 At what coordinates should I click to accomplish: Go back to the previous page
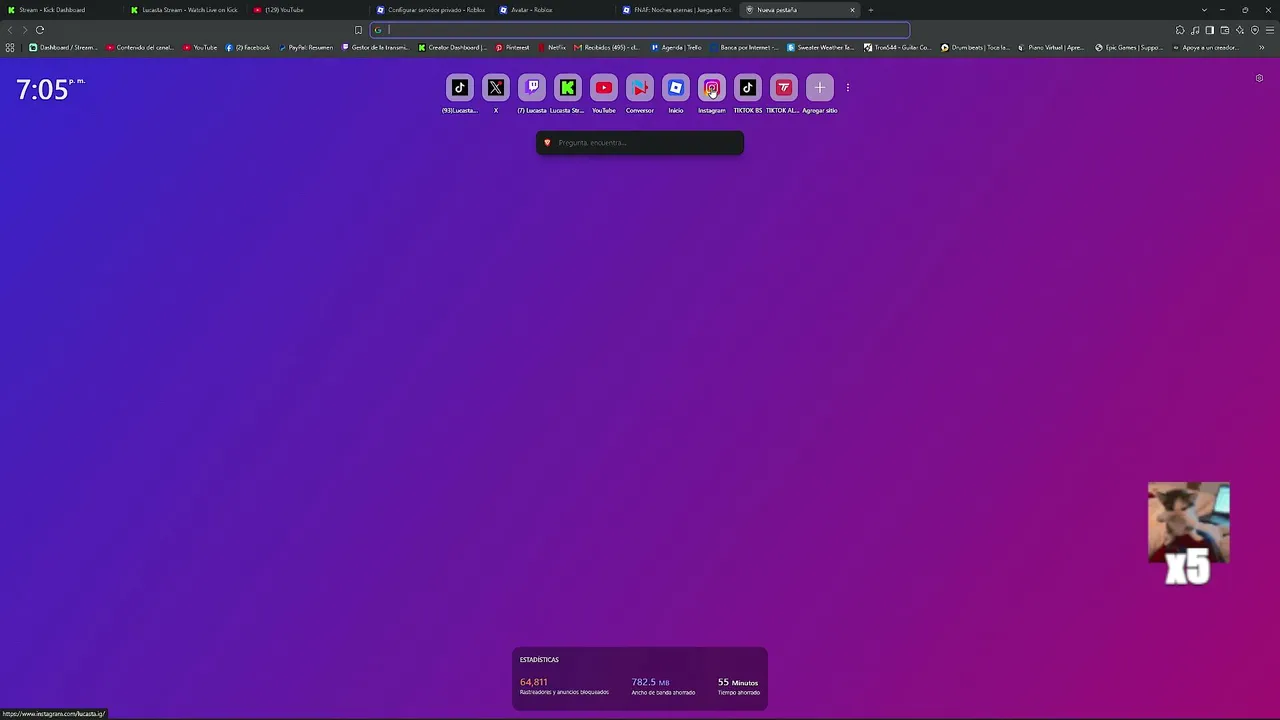coord(10,30)
